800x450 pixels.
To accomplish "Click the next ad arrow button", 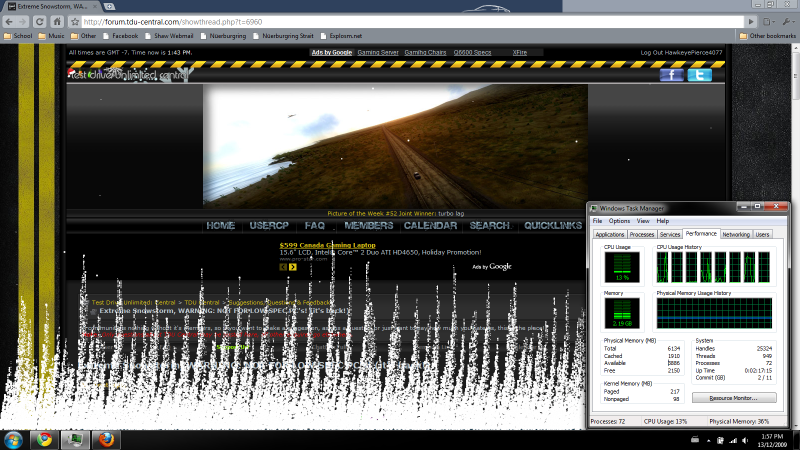I will [x=293, y=267].
